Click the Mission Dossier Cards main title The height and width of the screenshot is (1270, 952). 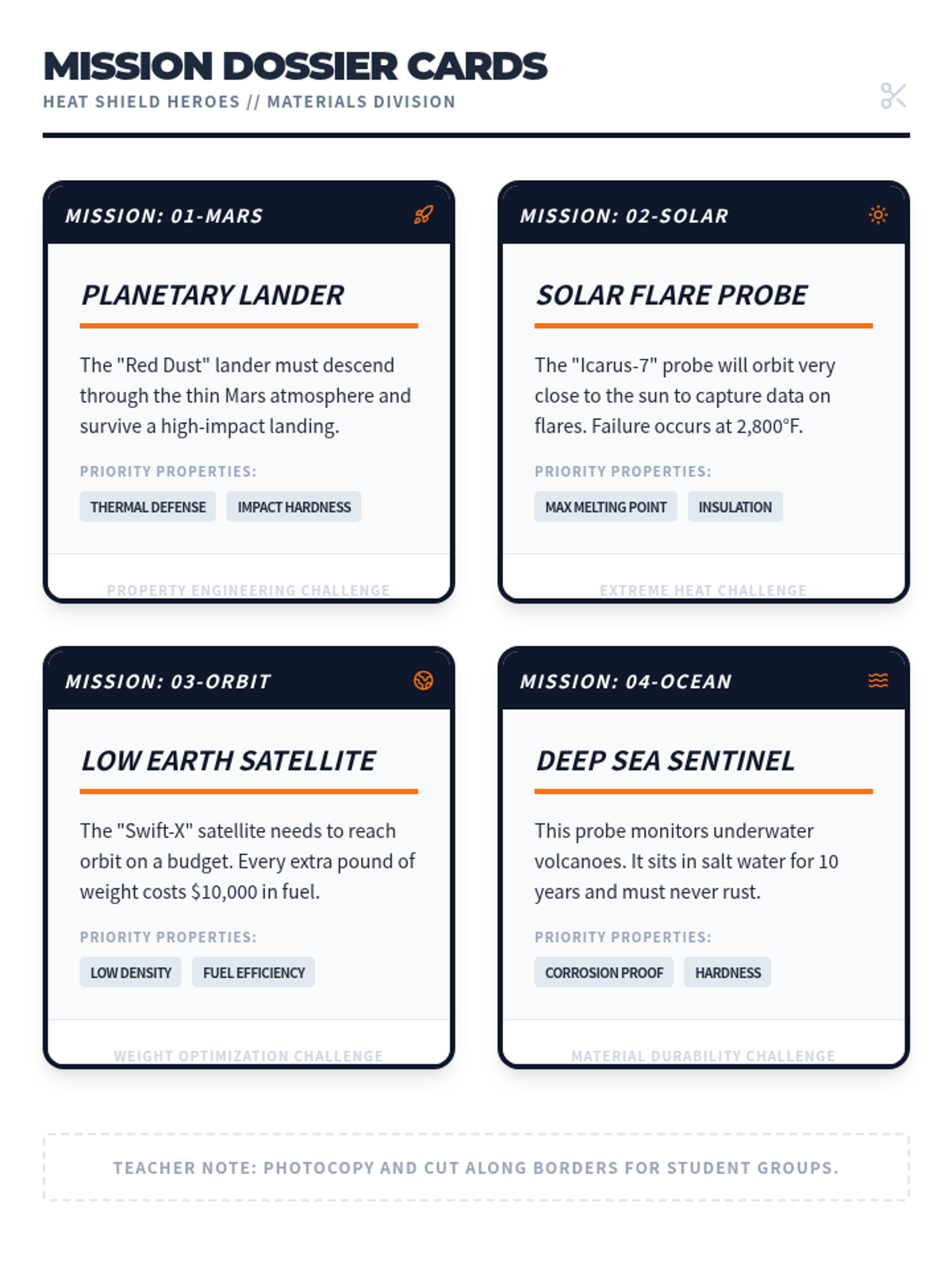pyautogui.click(x=295, y=67)
